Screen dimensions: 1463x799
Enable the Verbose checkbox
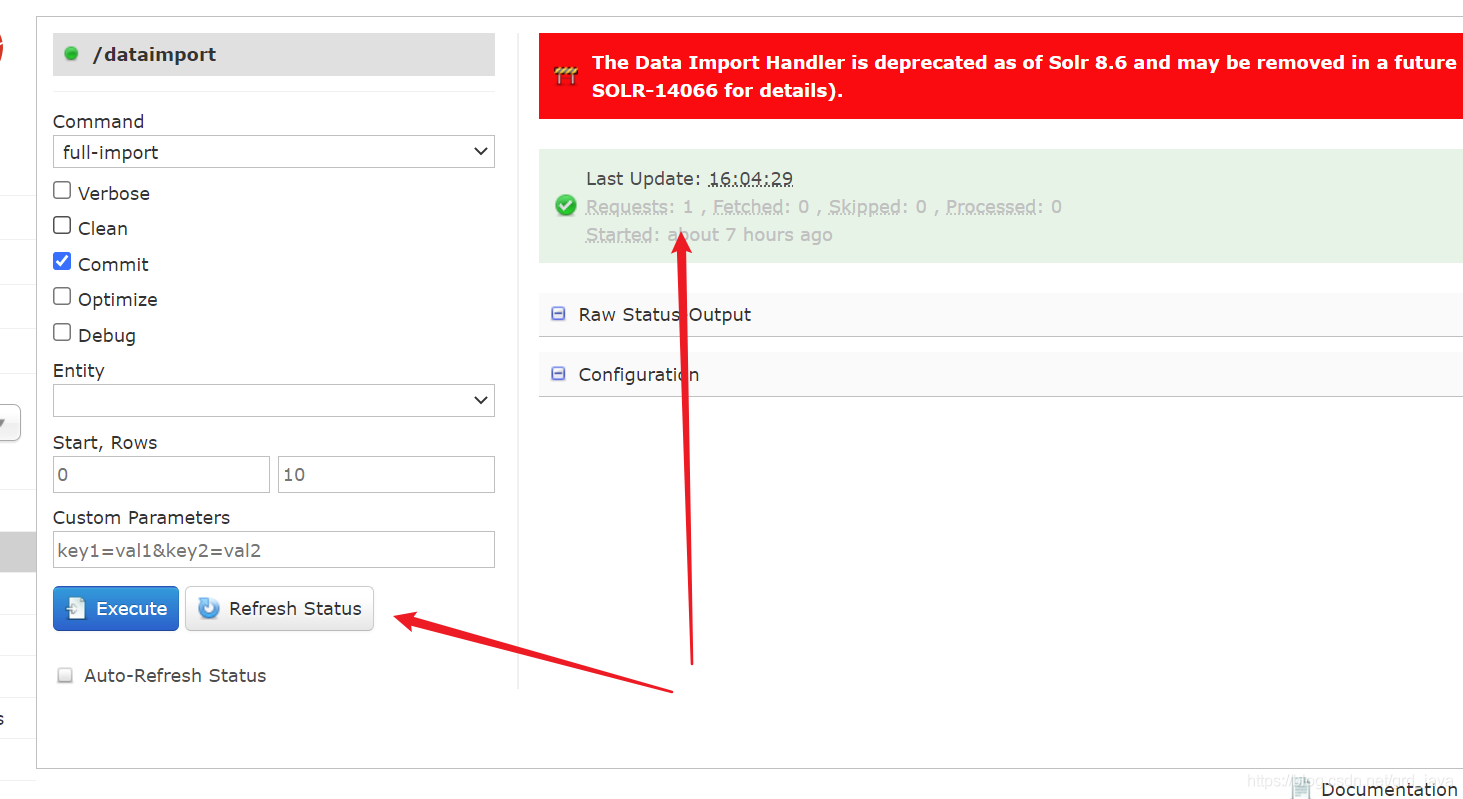[x=62, y=190]
